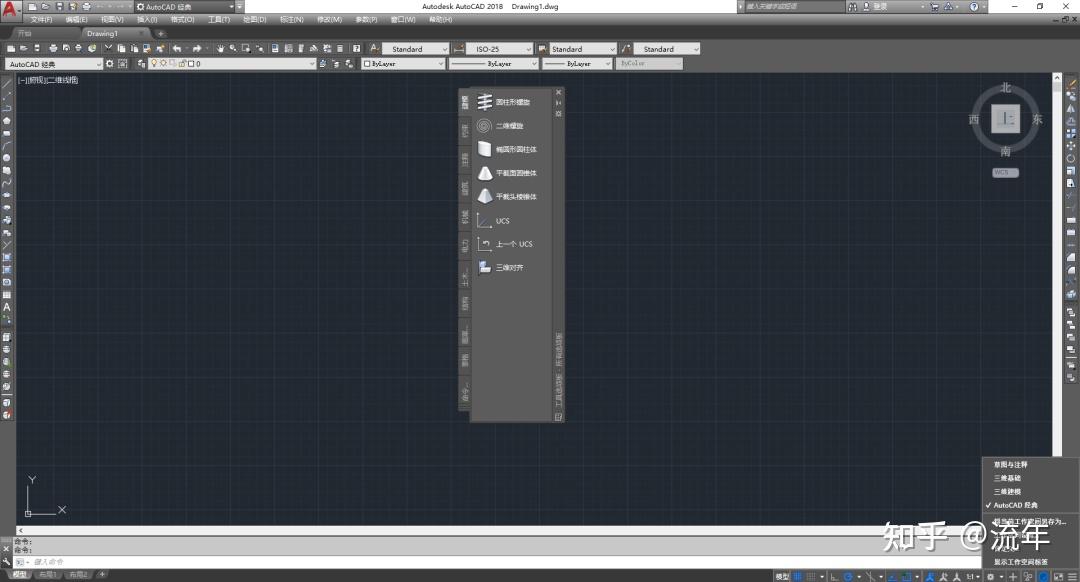Screen dimensions: 1080x582
Task: Open the WCS dropdown under ViewCube
Action: point(1006,172)
